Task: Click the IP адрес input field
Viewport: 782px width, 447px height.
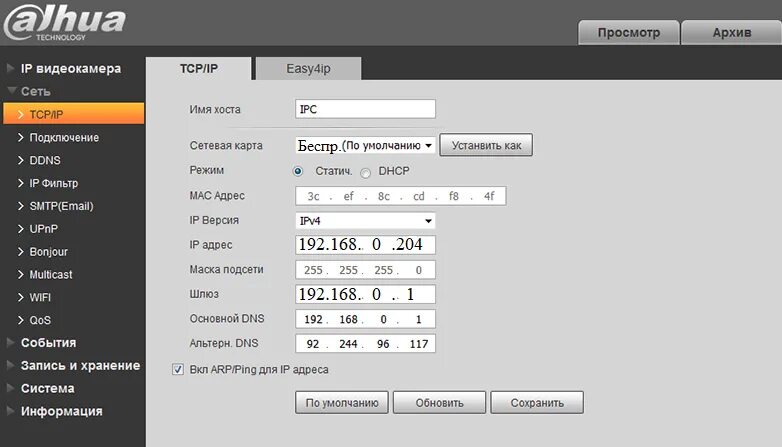Action: 365,244
